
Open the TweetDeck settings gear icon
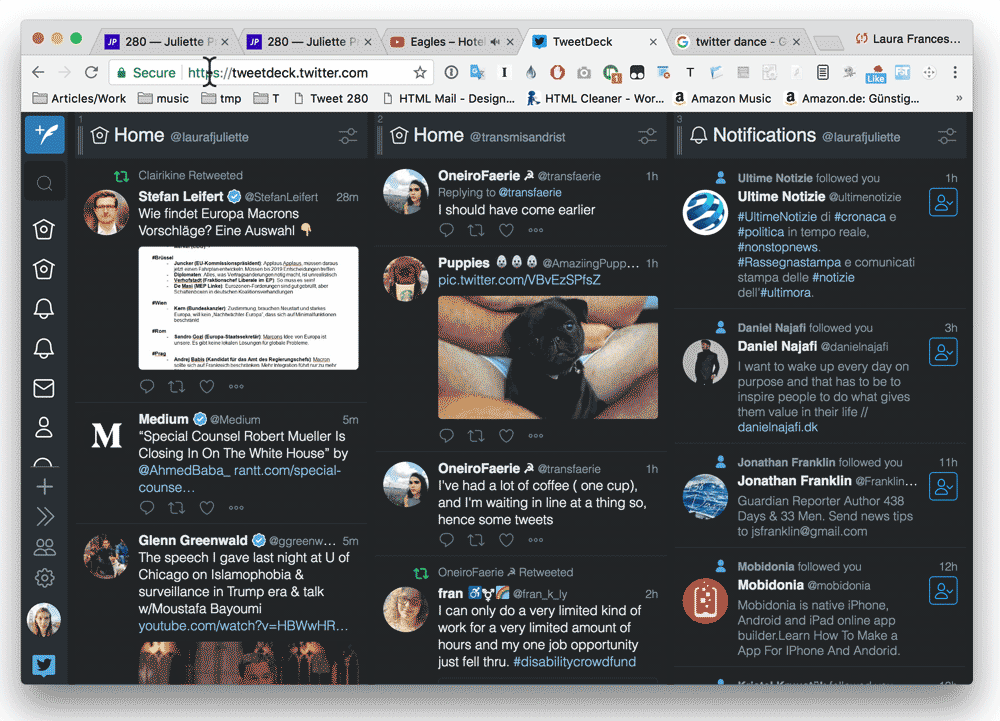click(45, 578)
